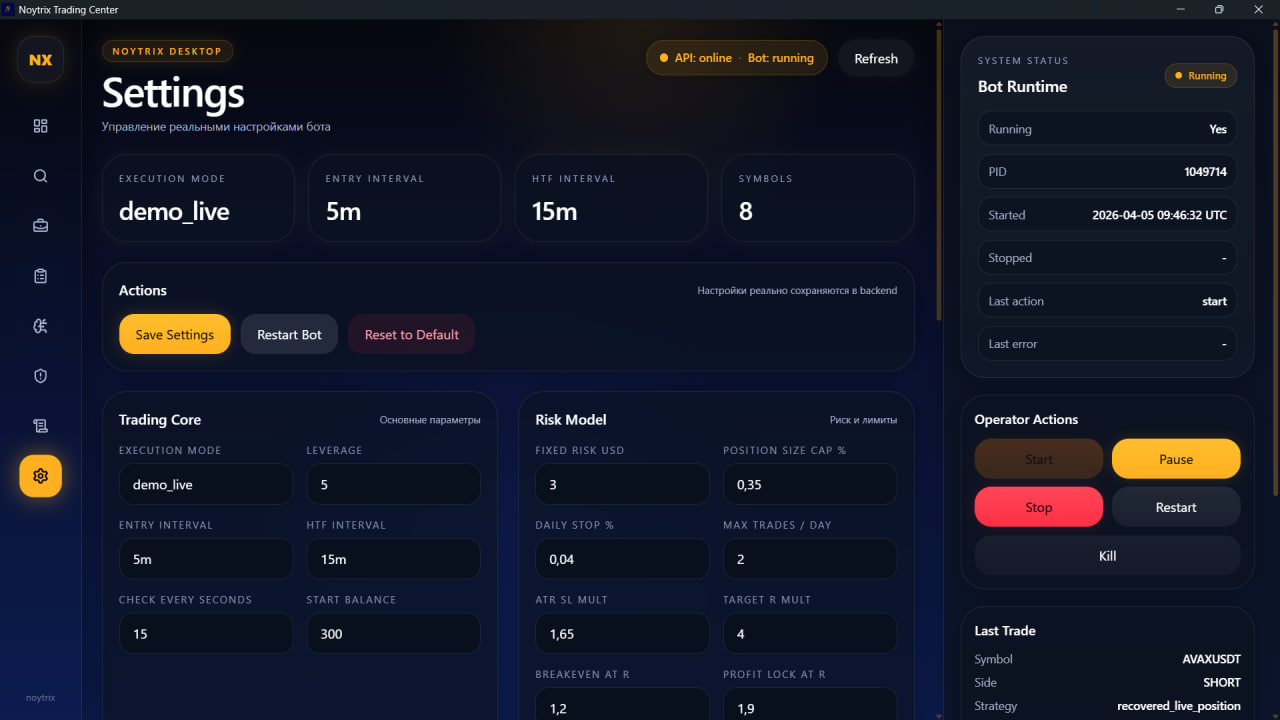Click the API online Bot running pill
Screen dimensions: 1280x720
pos(736,58)
